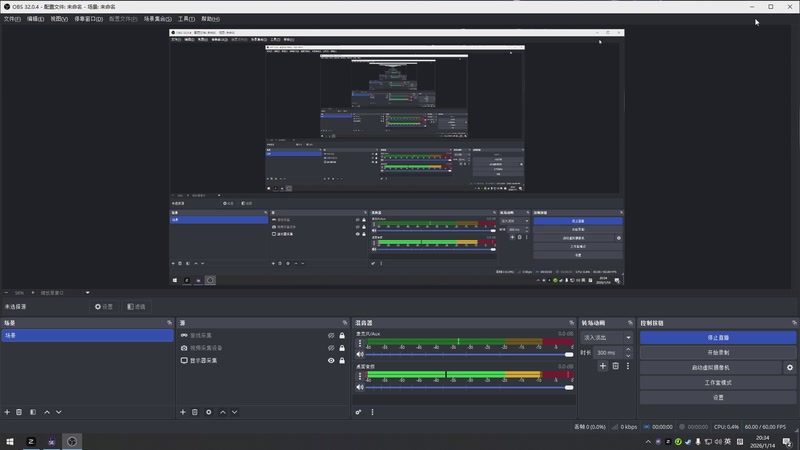Mute the 麦克风/Aux channel speaker icon
The image size is (800, 450).
click(x=360, y=354)
